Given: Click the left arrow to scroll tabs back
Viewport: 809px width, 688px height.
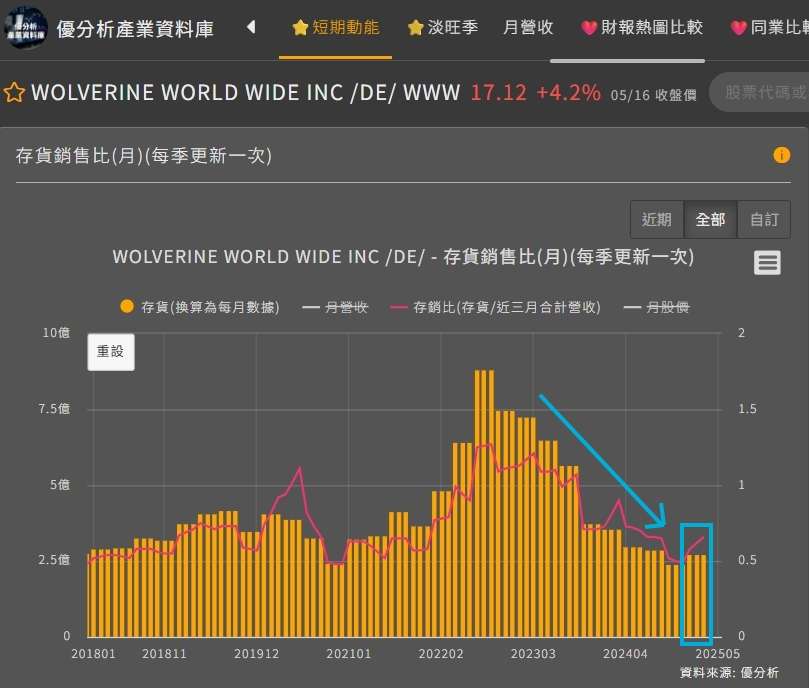Looking at the screenshot, I should [x=251, y=27].
